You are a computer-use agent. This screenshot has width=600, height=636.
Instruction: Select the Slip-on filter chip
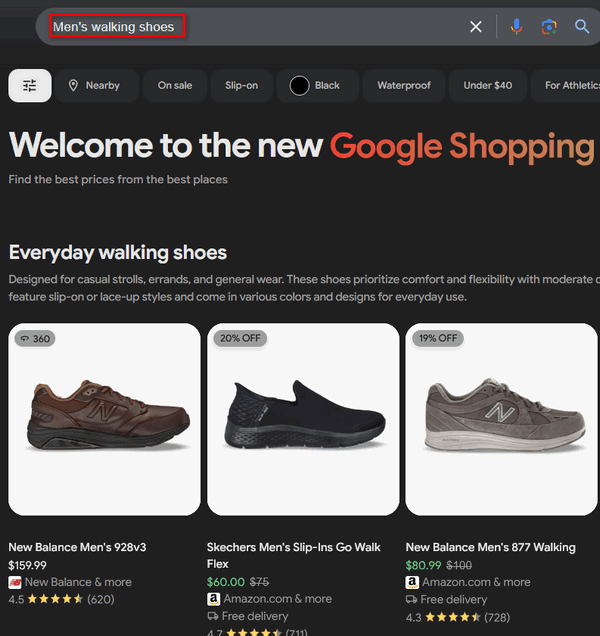(x=241, y=86)
